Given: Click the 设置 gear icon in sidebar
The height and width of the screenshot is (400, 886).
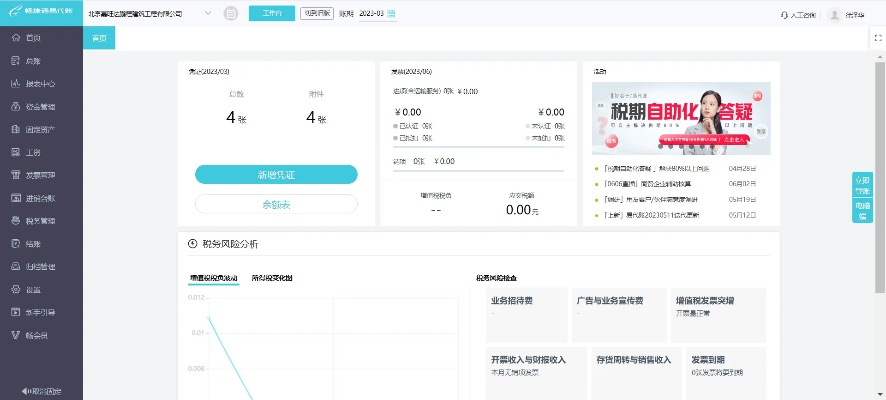Looking at the screenshot, I should point(16,289).
